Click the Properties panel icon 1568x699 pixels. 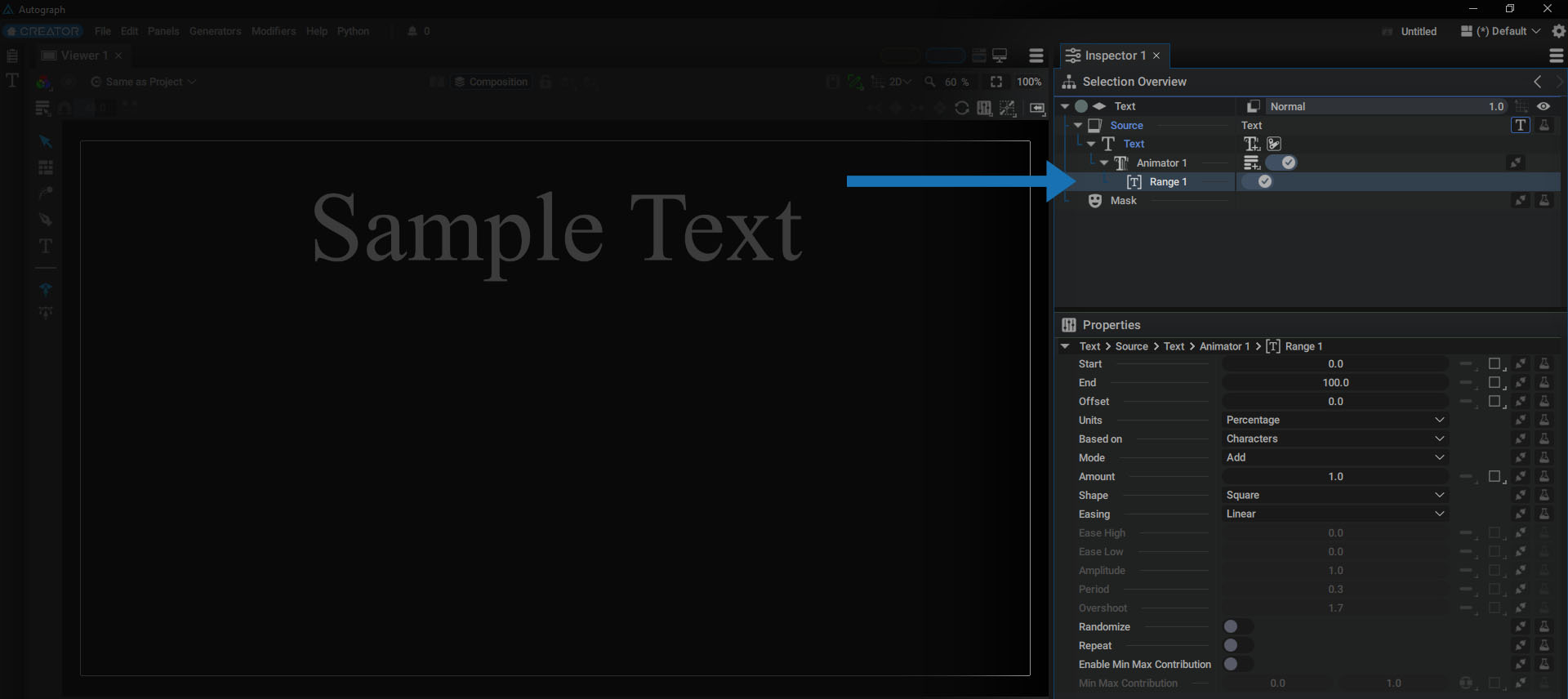click(1069, 325)
